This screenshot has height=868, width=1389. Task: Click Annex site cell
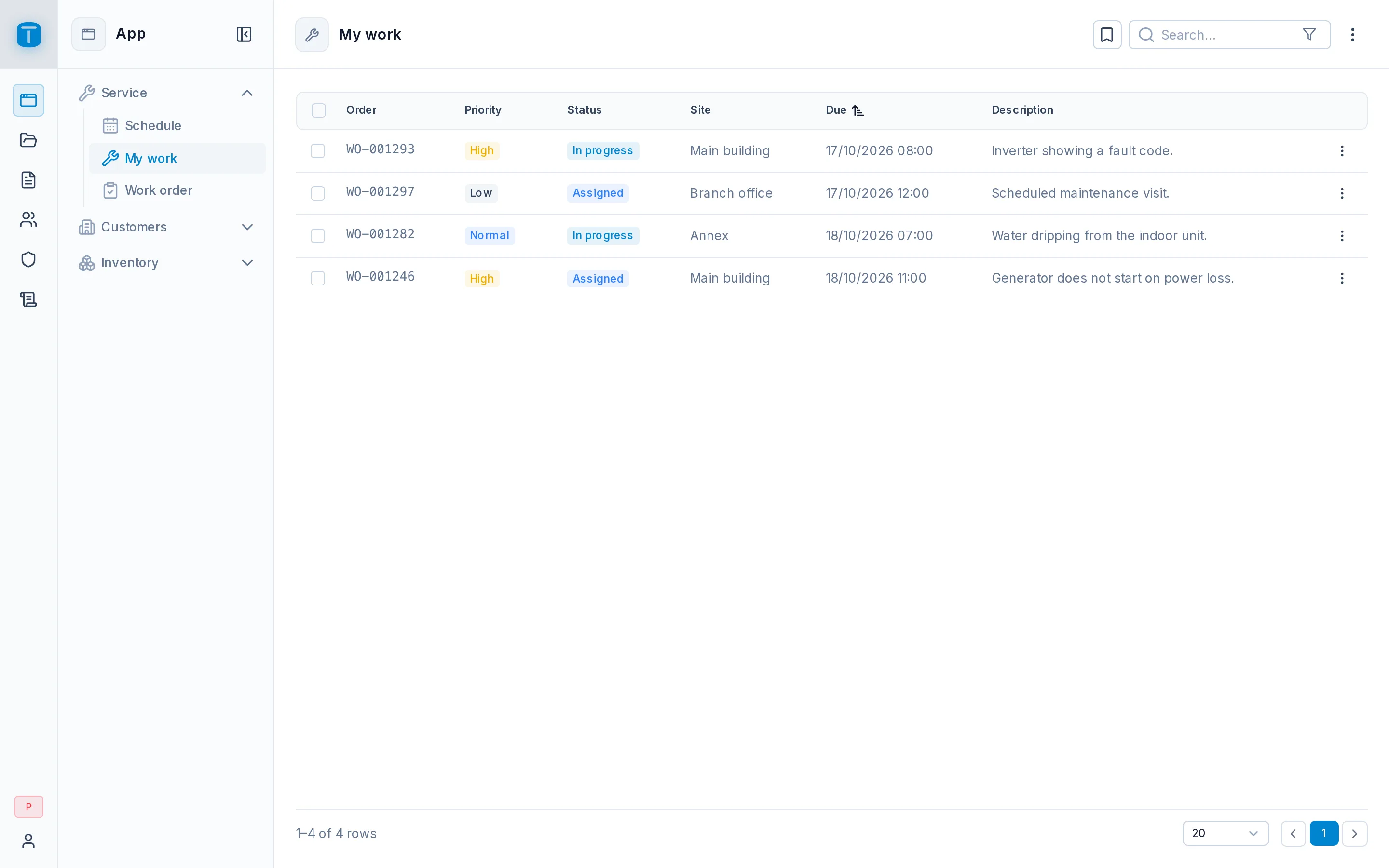pyautogui.click(x=709, y=236)
